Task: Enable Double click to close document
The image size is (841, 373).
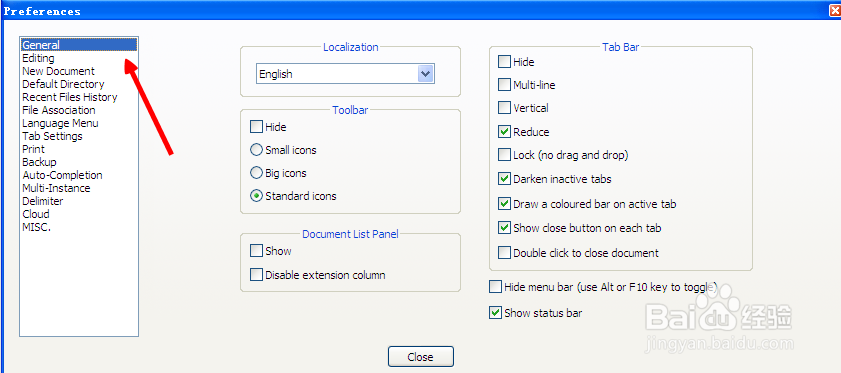Action: click(504, 253)
